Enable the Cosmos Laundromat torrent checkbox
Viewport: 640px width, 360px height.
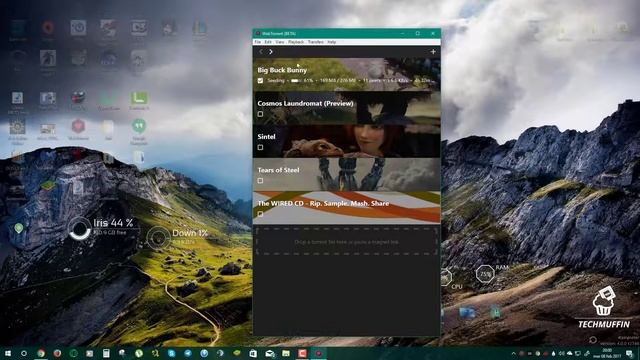click(x=260, y=114)
